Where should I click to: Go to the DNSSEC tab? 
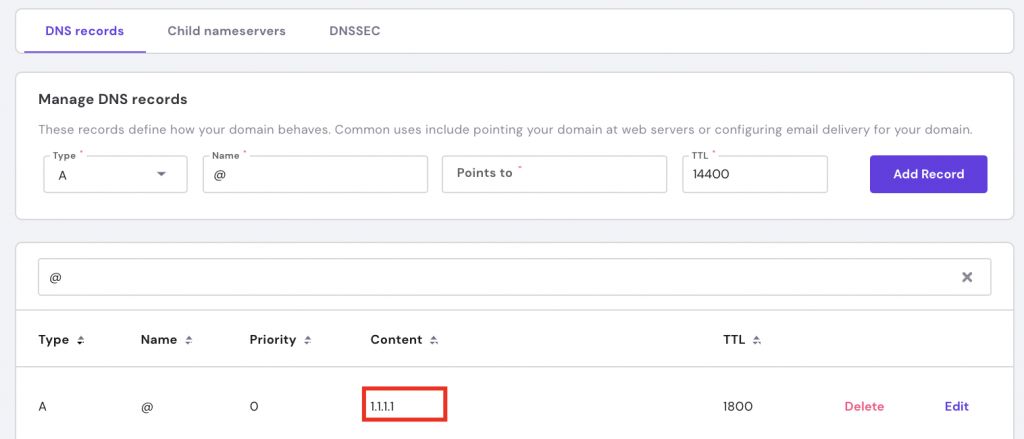pos(354,31)
